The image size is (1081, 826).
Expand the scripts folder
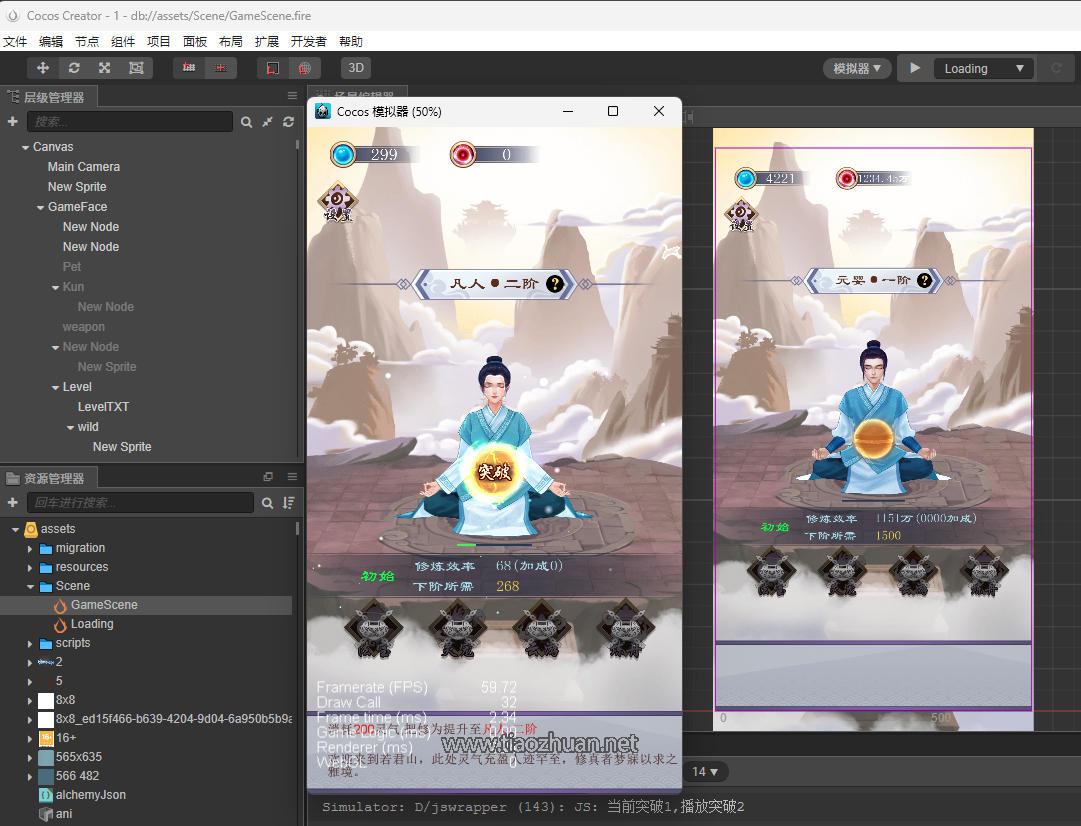(x=30, y=644)
